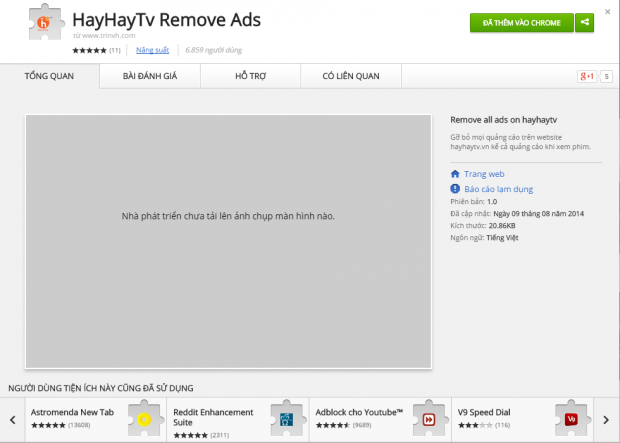
Task: Click the empty screenshot placeholder area
Action: [x=228, y=241]
